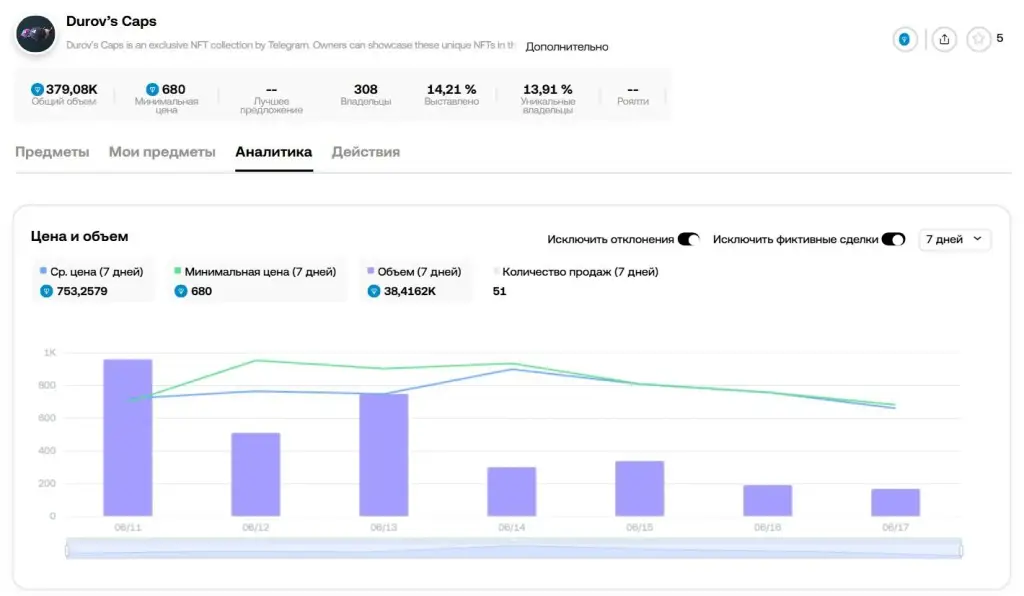The height and width of the screenshot is (596, 1024).
Task: Click the TON diamond icon button near share
Action: pyautogui.click(x=904, y=39)
